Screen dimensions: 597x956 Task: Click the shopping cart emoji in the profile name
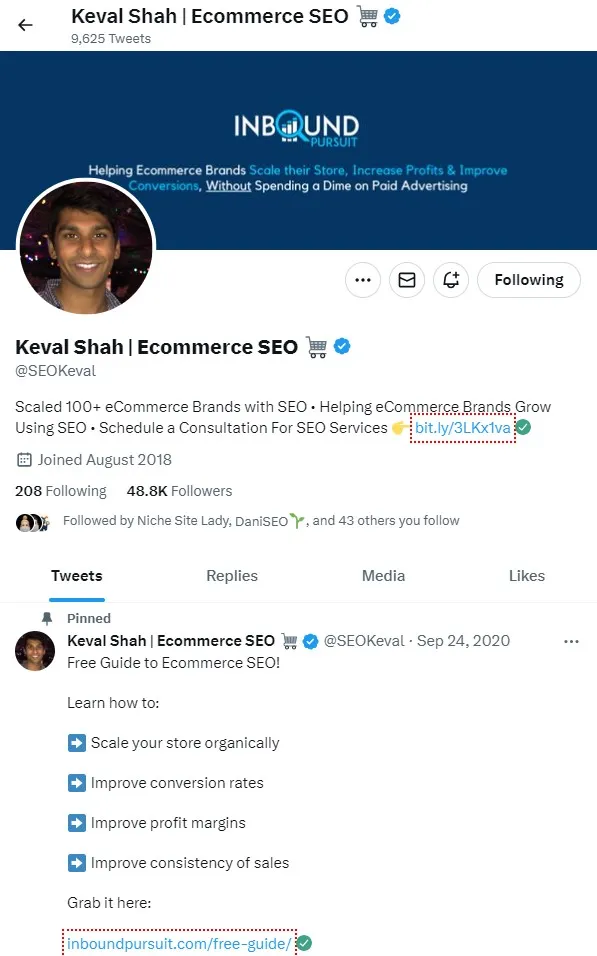click(315, 346)
